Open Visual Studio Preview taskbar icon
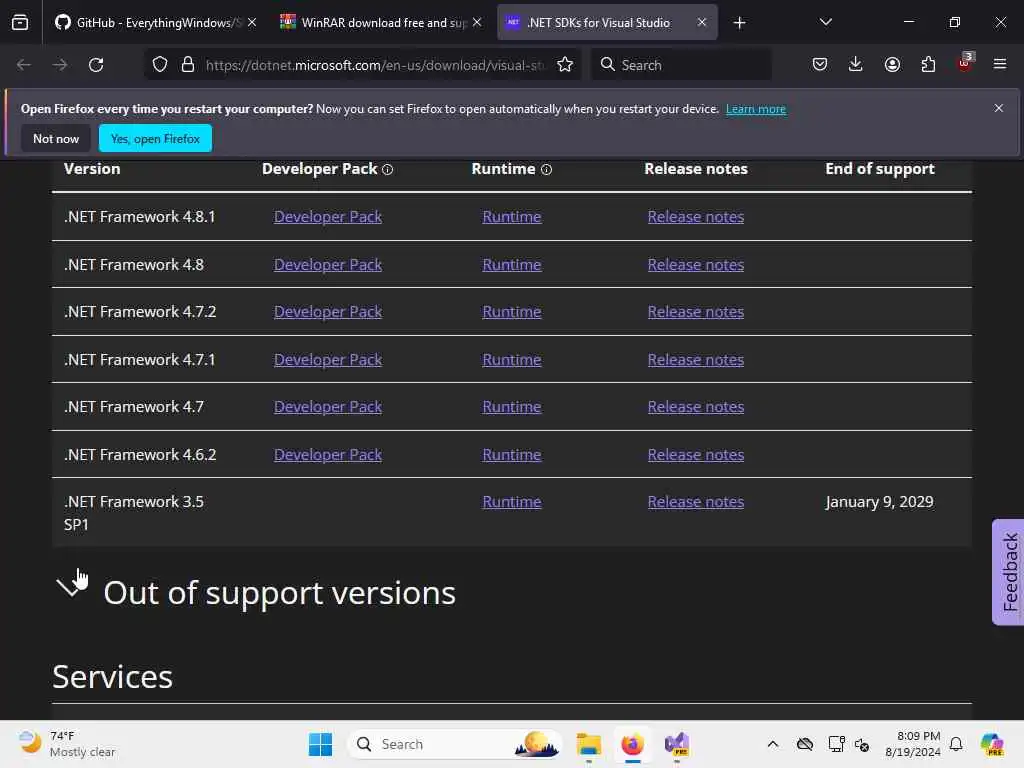 677,744
